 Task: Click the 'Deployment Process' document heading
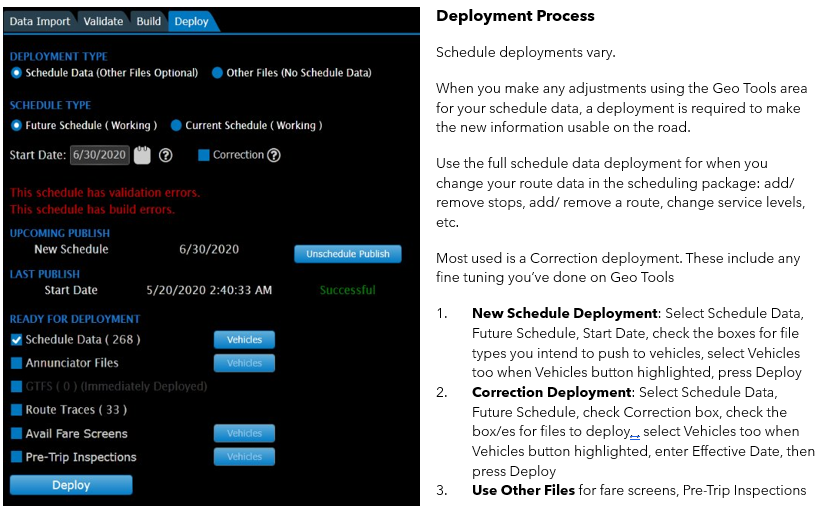pyautogui.click(x=515, y=16)
